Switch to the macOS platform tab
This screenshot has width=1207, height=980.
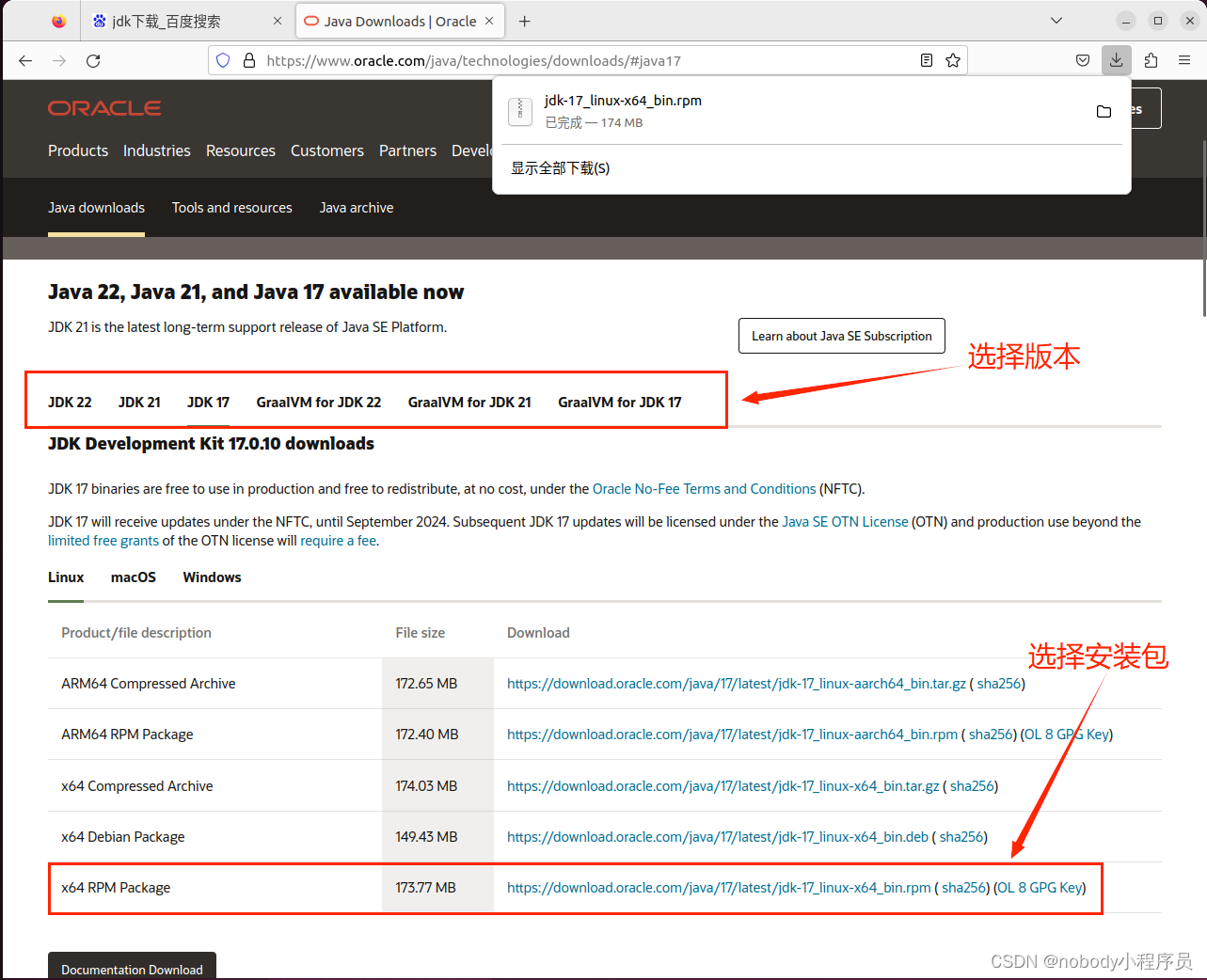[134, 577]
